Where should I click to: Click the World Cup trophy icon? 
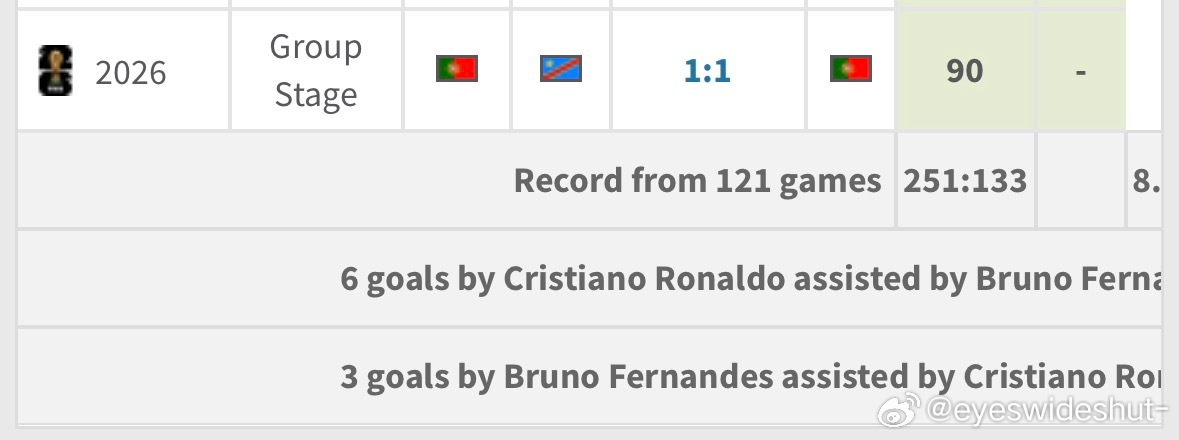[x=56, y=70]
